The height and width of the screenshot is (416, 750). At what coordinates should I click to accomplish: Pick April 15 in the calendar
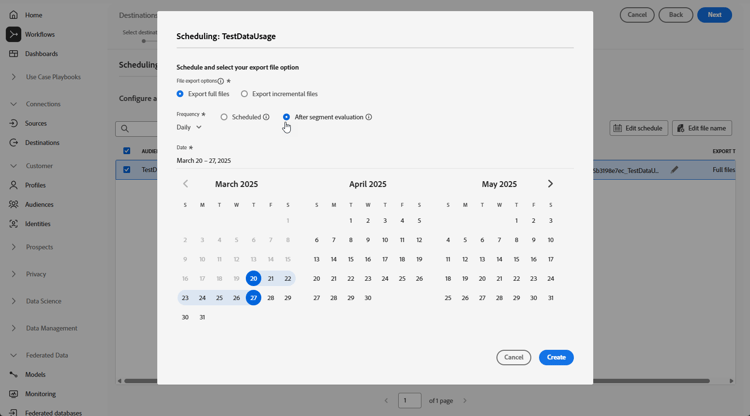click(351, 259)
